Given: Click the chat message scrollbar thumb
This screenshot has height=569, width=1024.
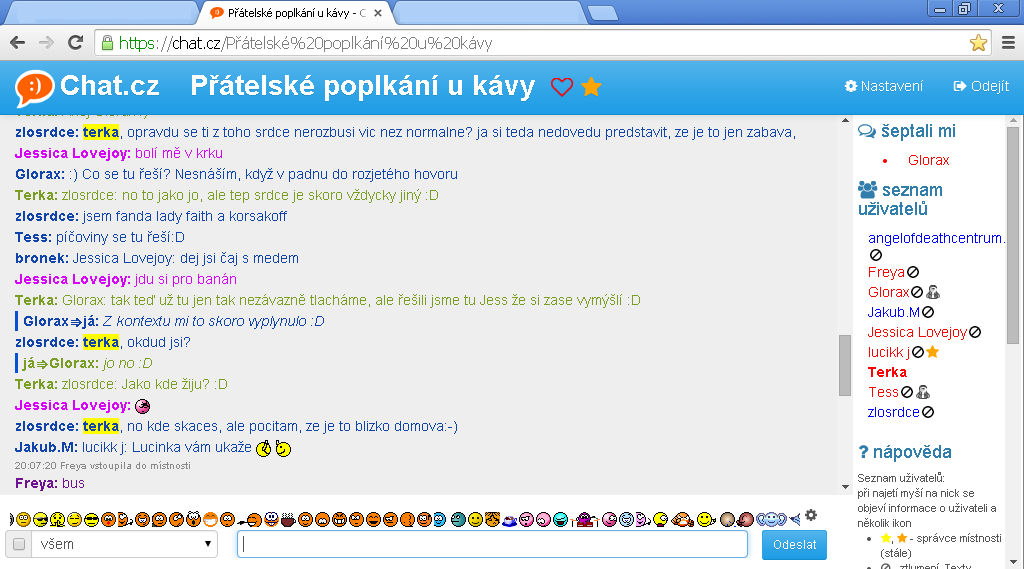Looking at the screenshot, I should click(845, 365).
